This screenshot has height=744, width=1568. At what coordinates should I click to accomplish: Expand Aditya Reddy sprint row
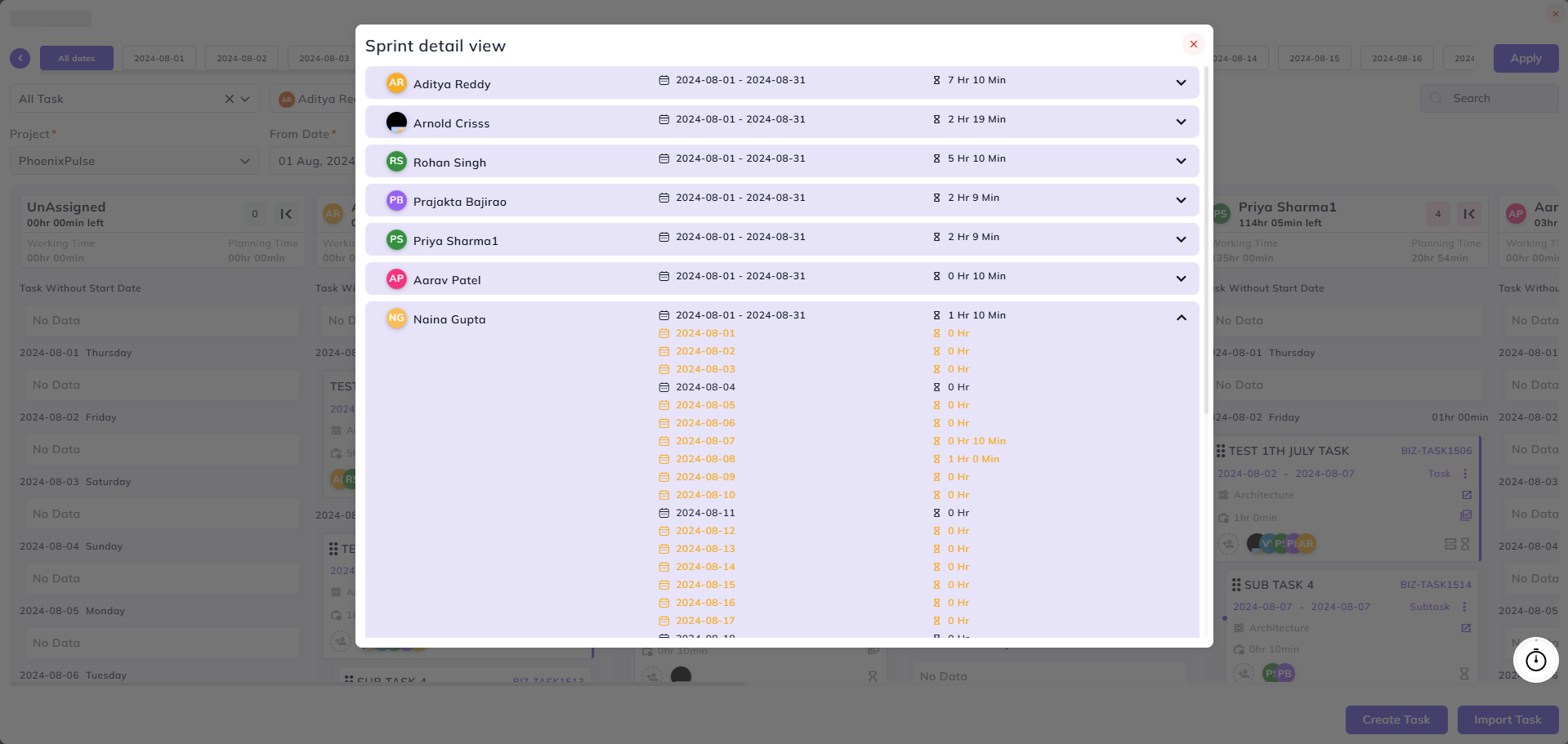[x=1181, y=82]
